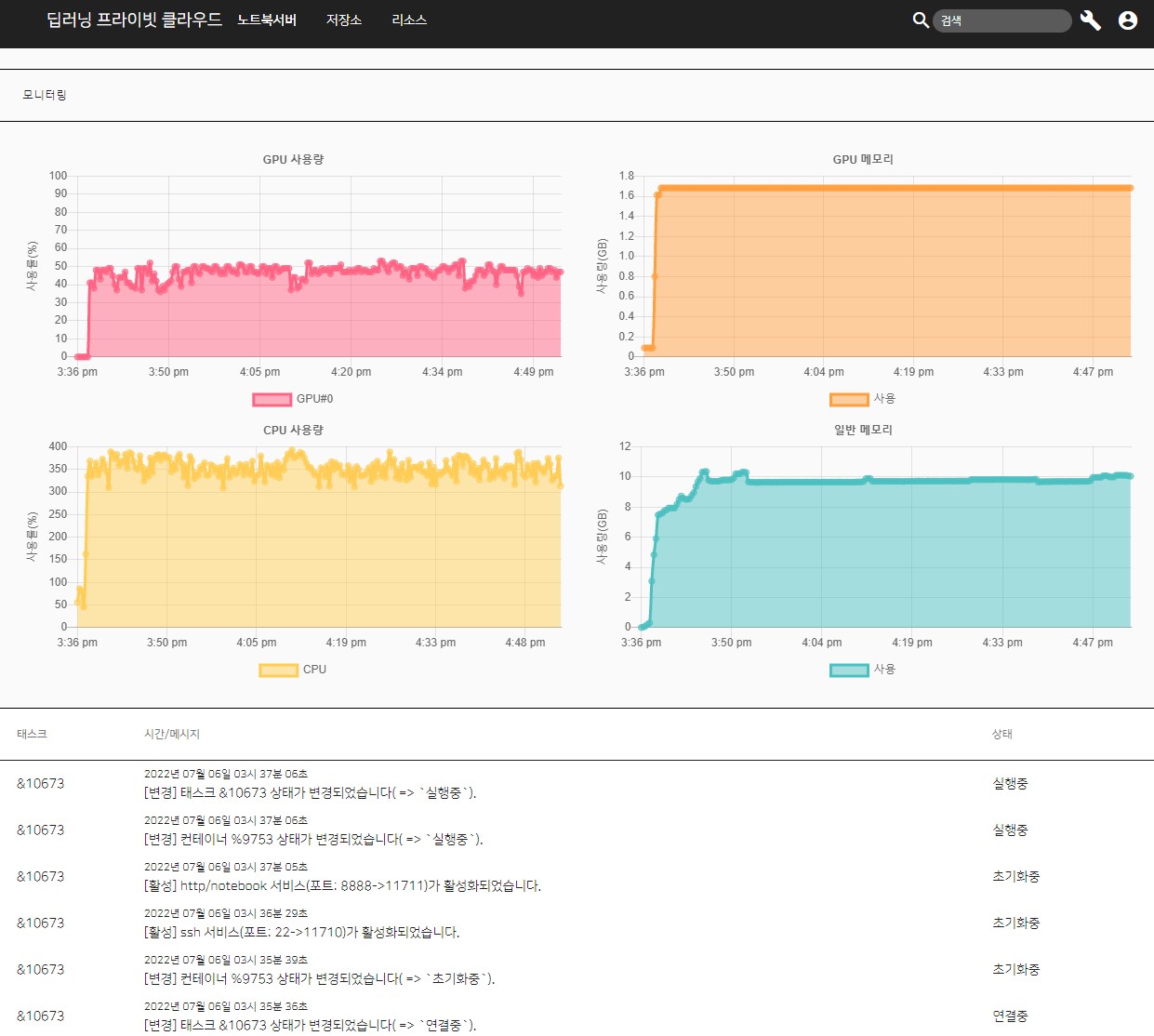Viewport: 1154px width, 1036px height.
Task: Click the pink GPU#0 legend color swatch
Action: pyautogui.click(x=272, y=400)
